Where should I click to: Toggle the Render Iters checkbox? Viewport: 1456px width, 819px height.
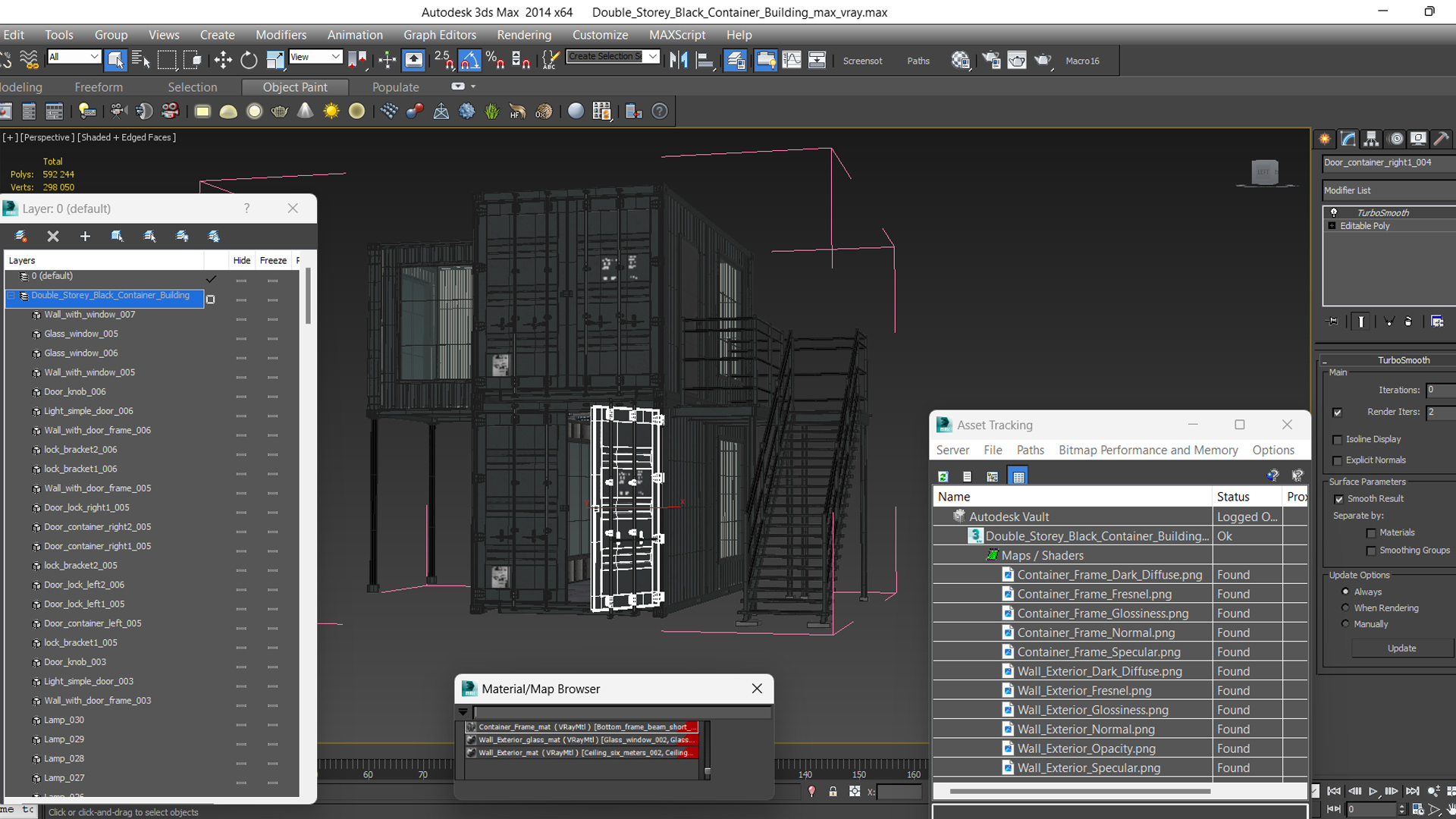pos(1338,413)
